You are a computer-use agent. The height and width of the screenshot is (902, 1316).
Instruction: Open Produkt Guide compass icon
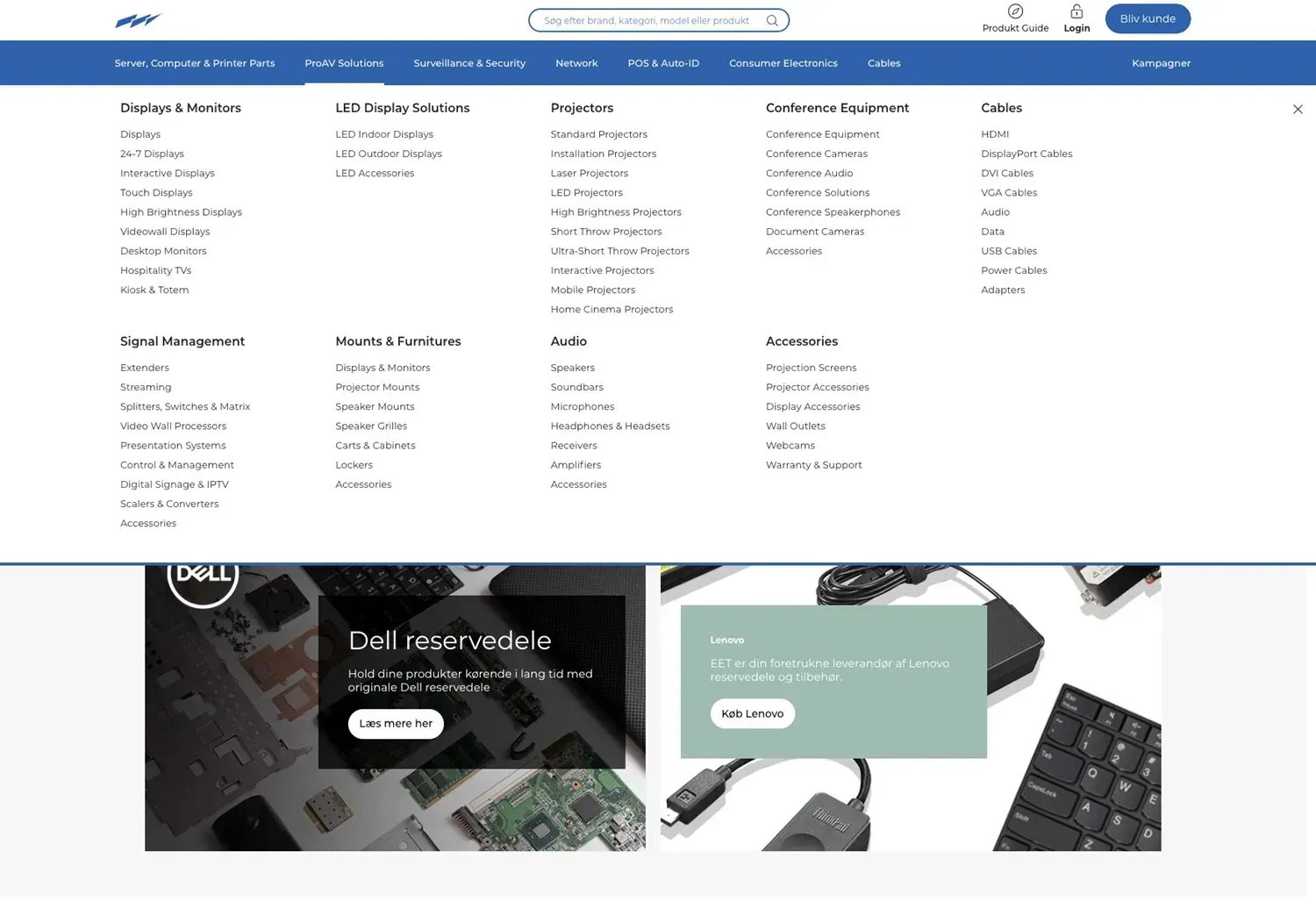[1015, 11]
